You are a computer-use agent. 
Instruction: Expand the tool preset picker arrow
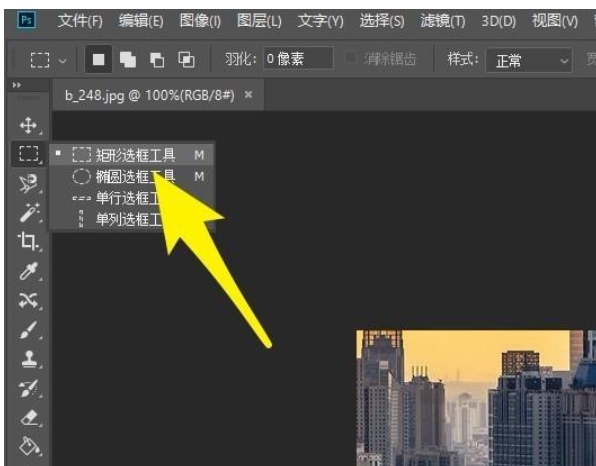pos(63,60)
